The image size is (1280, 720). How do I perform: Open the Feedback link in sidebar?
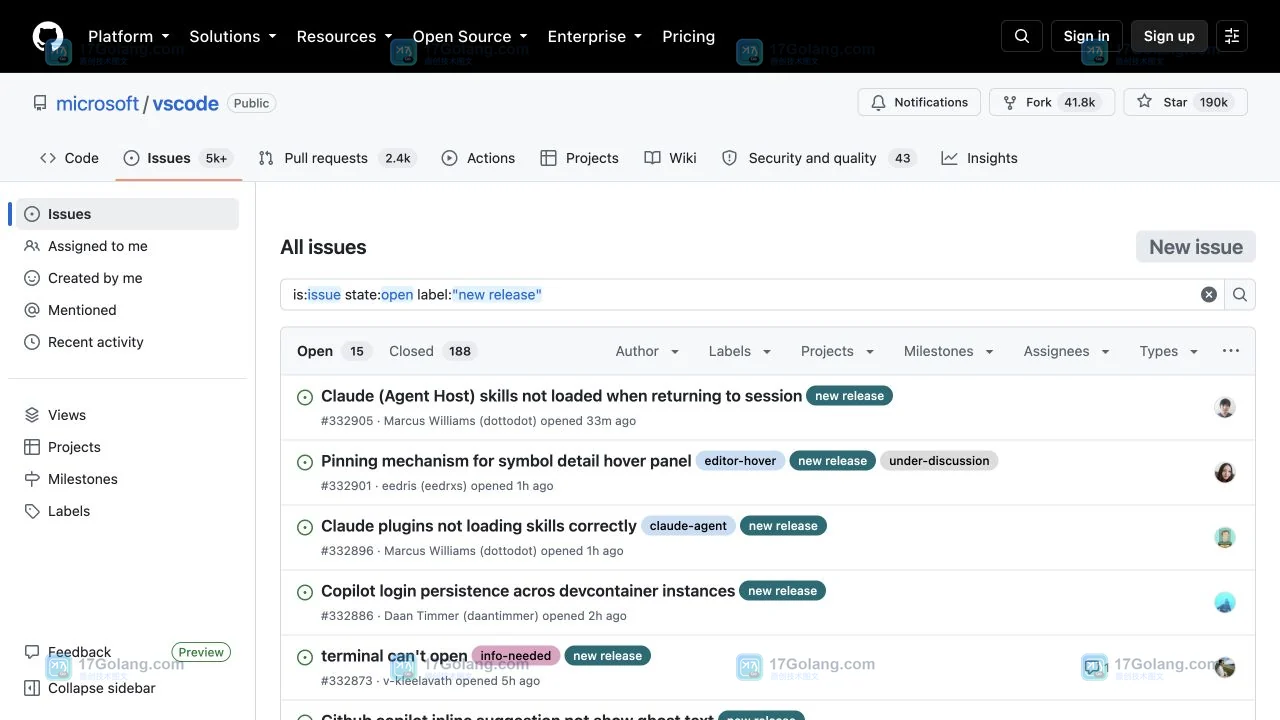point(68,652)
